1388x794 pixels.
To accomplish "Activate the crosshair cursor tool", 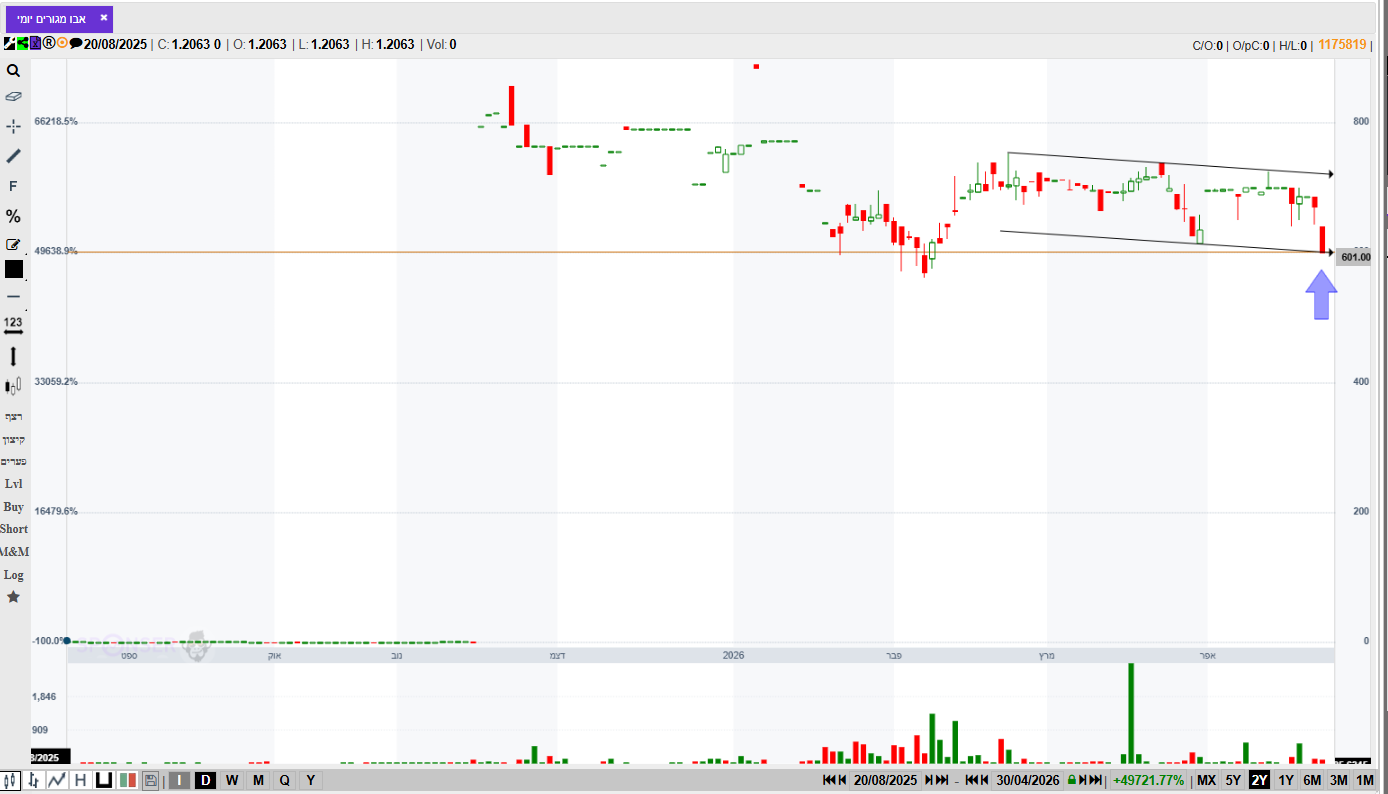I will [13, 126].
